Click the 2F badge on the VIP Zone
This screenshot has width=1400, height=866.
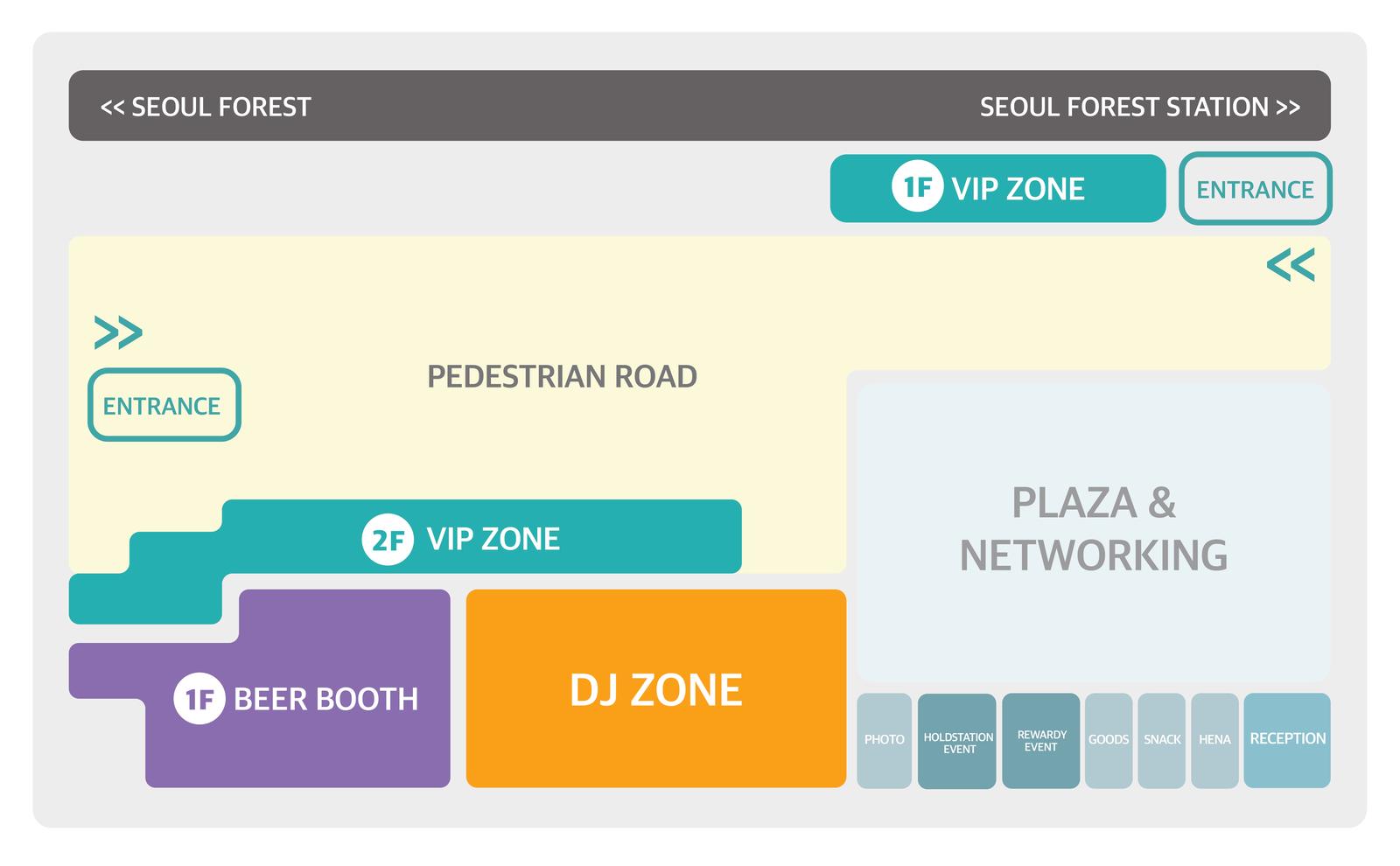click(x=388, y=539)
